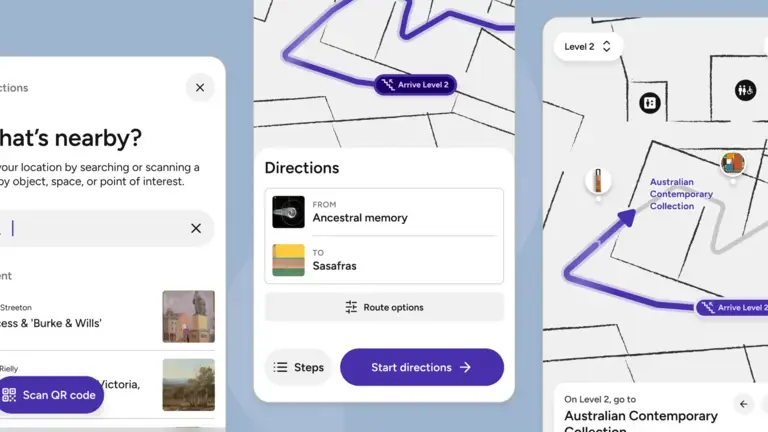Open the Victoria landscape painting thumbnail

coord(188,384)
